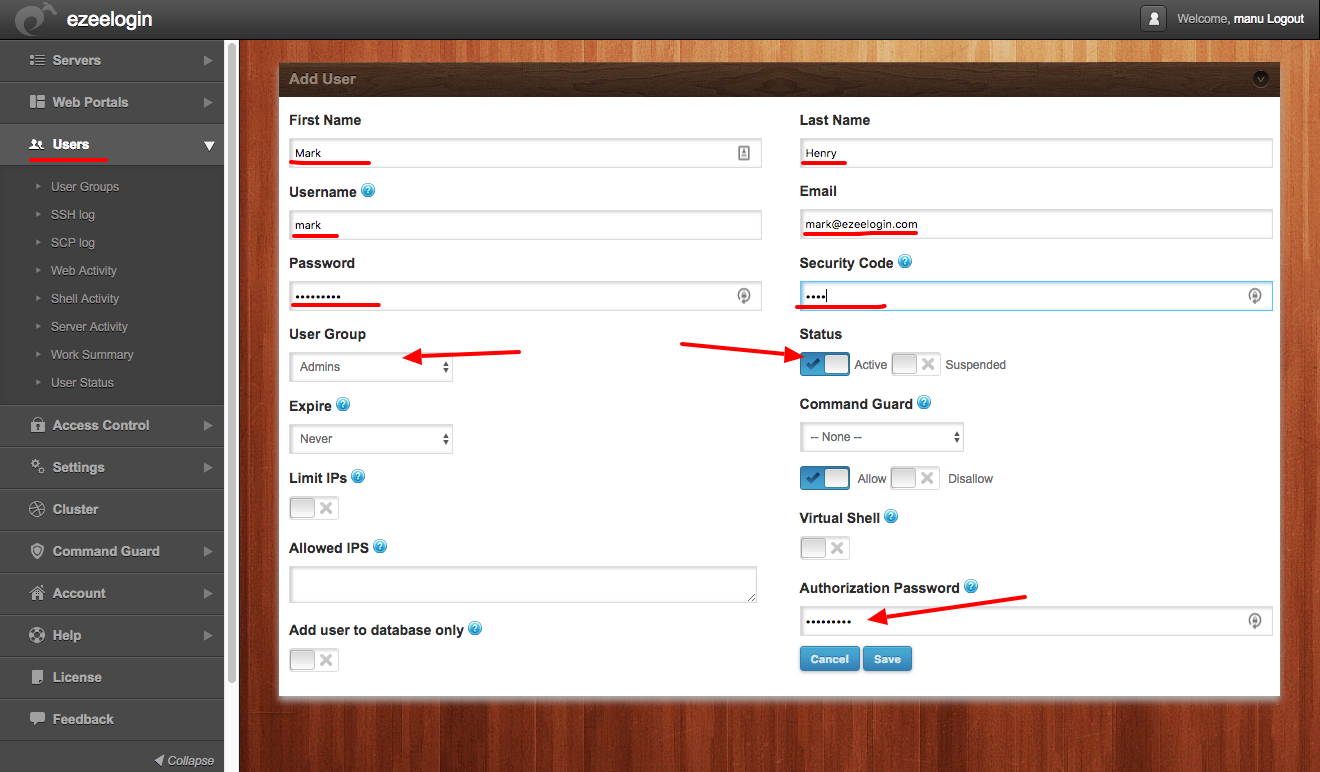The image size is (1320, 772).
Task: Click the Security Code help icon
Action: (905, 262)
